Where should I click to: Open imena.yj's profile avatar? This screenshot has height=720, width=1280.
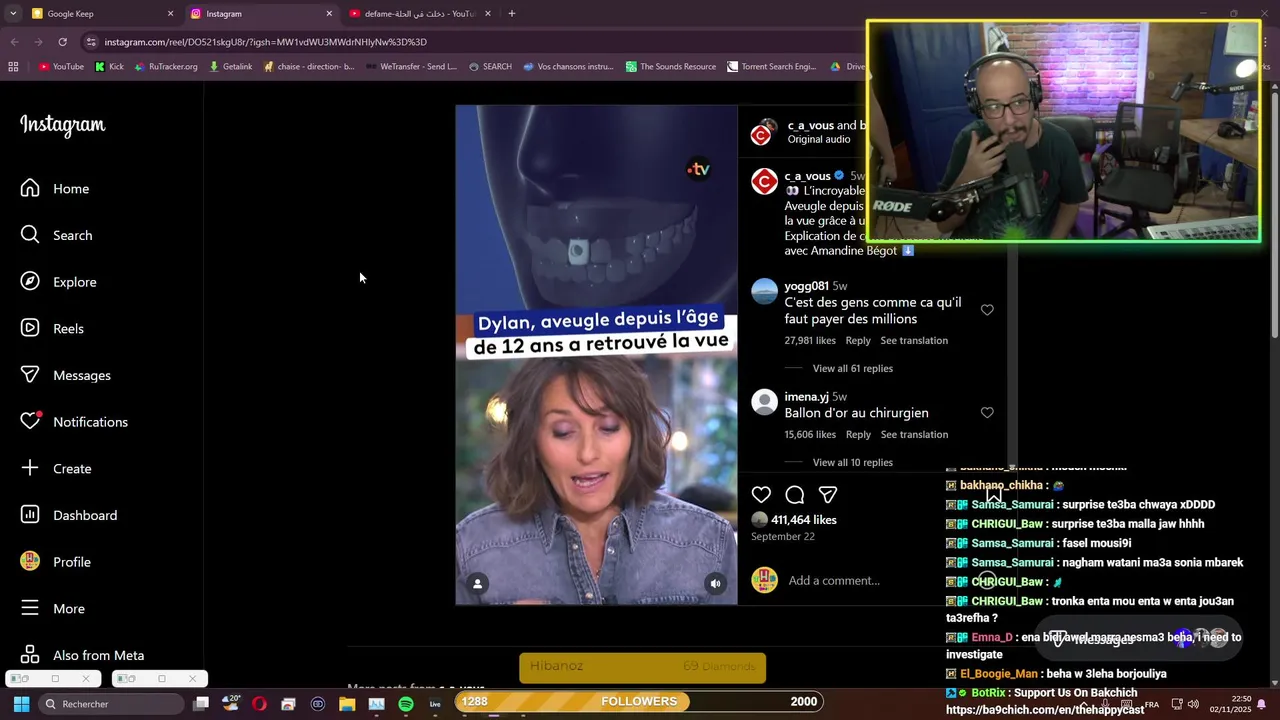point(764,402)
